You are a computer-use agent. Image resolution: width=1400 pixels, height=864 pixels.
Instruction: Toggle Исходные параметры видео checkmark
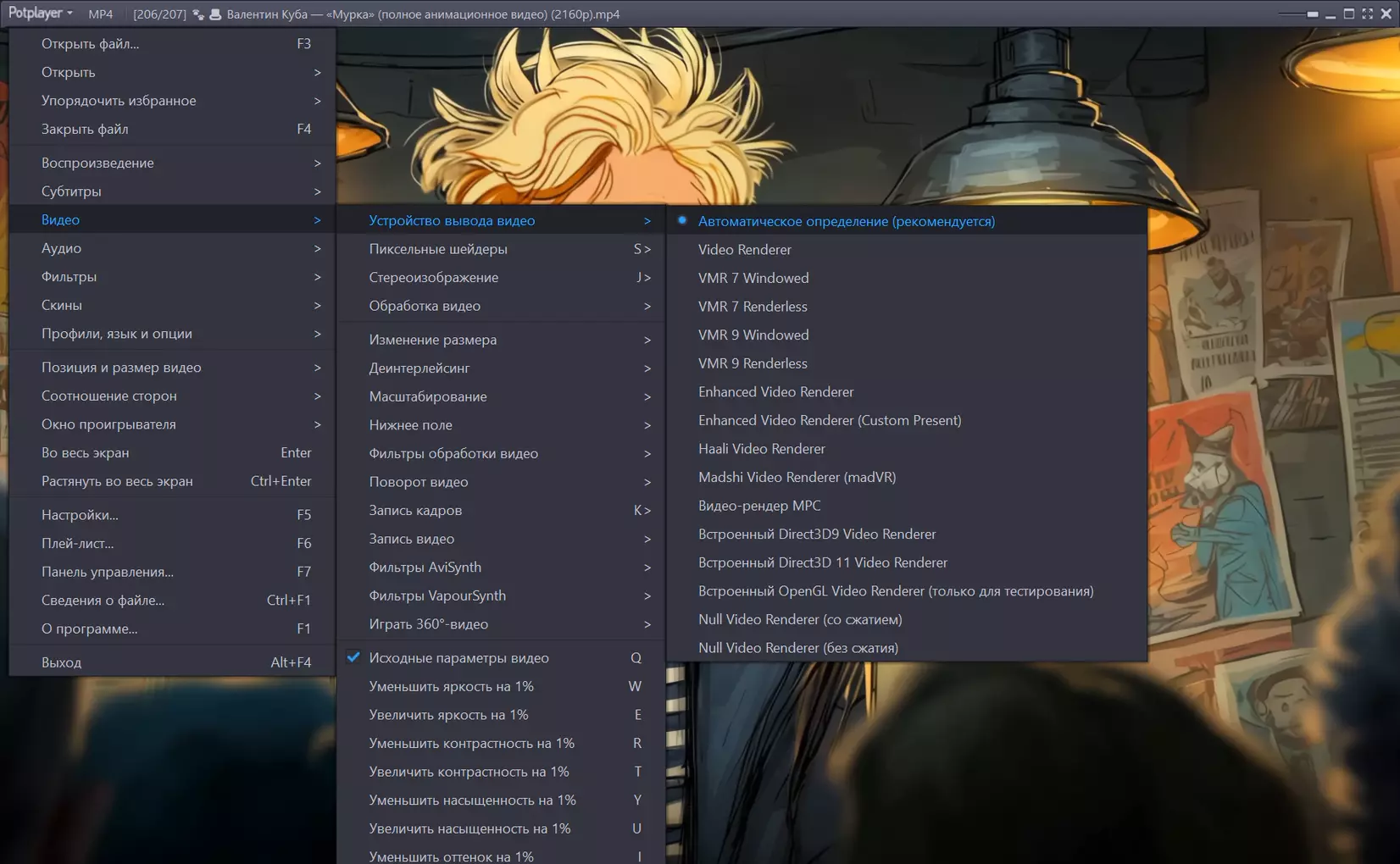click(500, 658)
